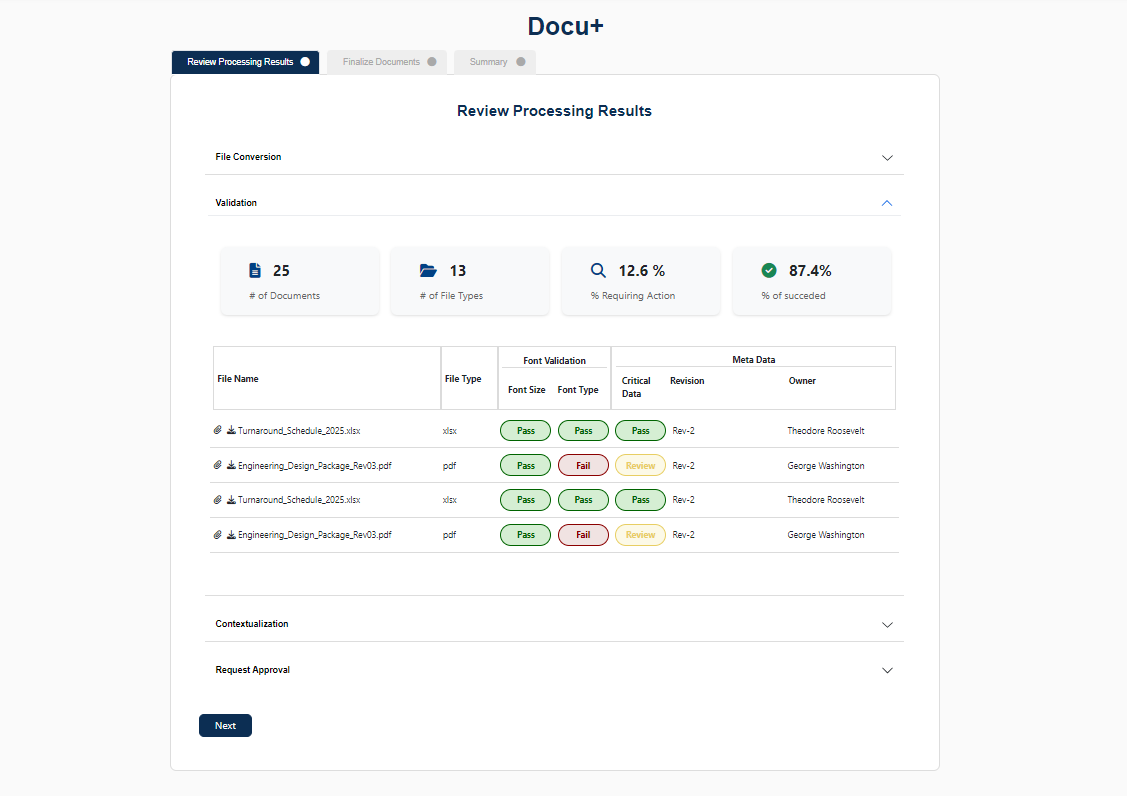Click the Critical Data column header
Screen dimensions: 1127x796
point(636,387)
